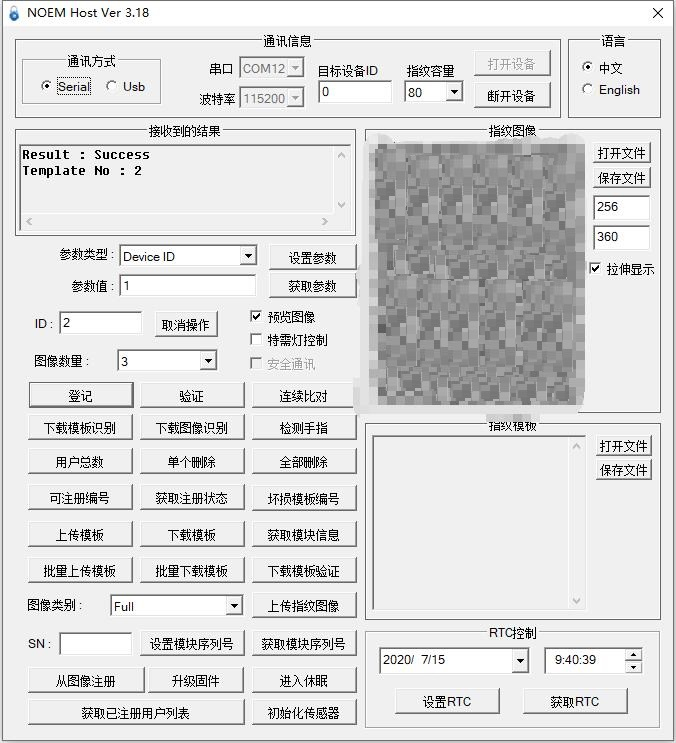The height and width of the screenshot is (743, 676).
Task: Click the 获取注册状态 button
Action: coord(192,498)
